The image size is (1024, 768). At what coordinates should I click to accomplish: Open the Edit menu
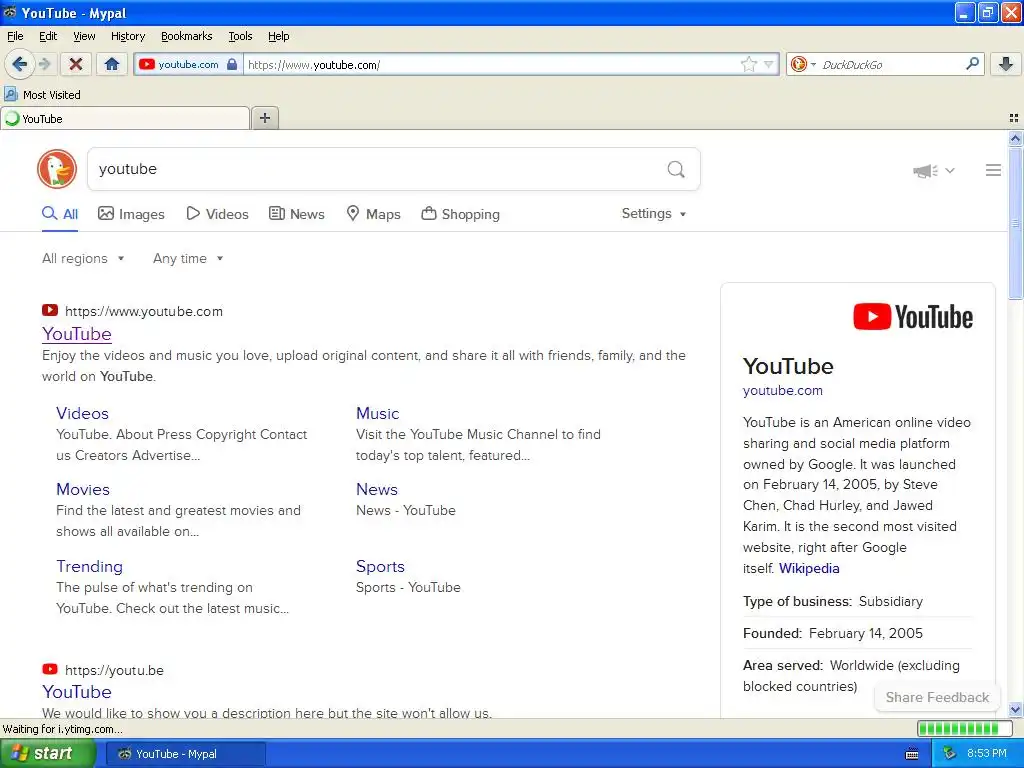click(x=48, y=36)
